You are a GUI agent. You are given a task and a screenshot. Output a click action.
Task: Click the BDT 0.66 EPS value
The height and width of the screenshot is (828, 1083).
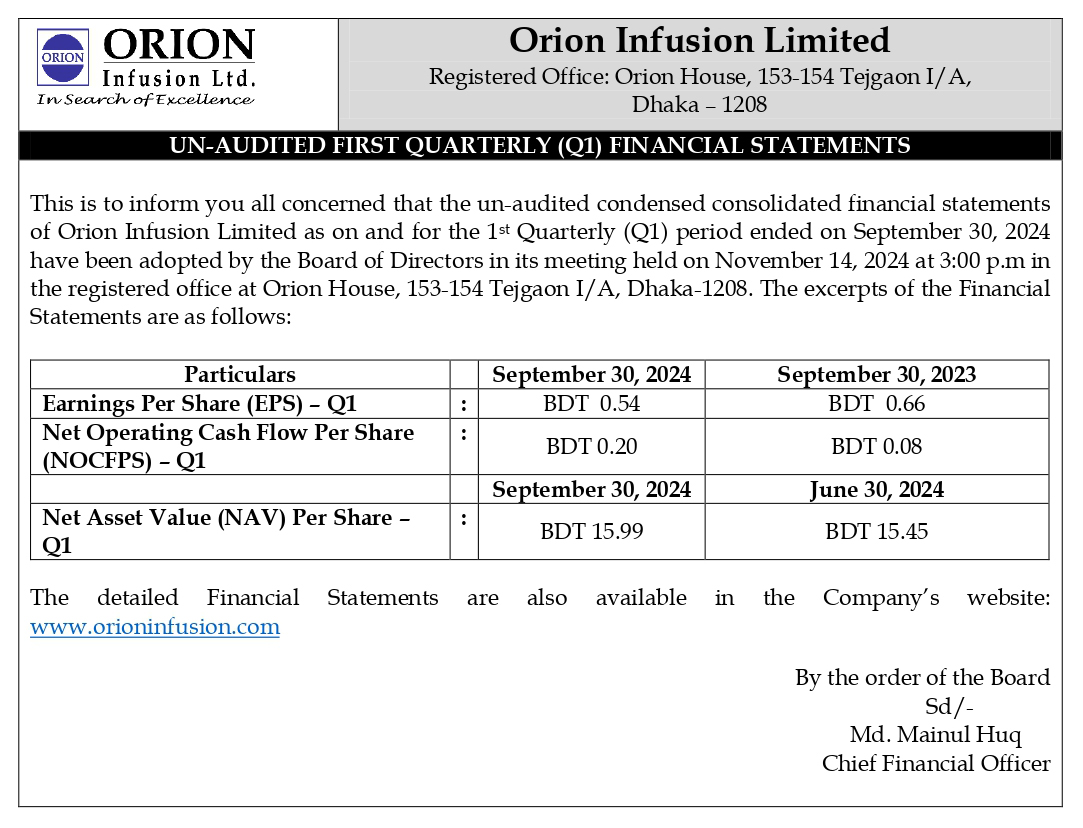point(877,404)
